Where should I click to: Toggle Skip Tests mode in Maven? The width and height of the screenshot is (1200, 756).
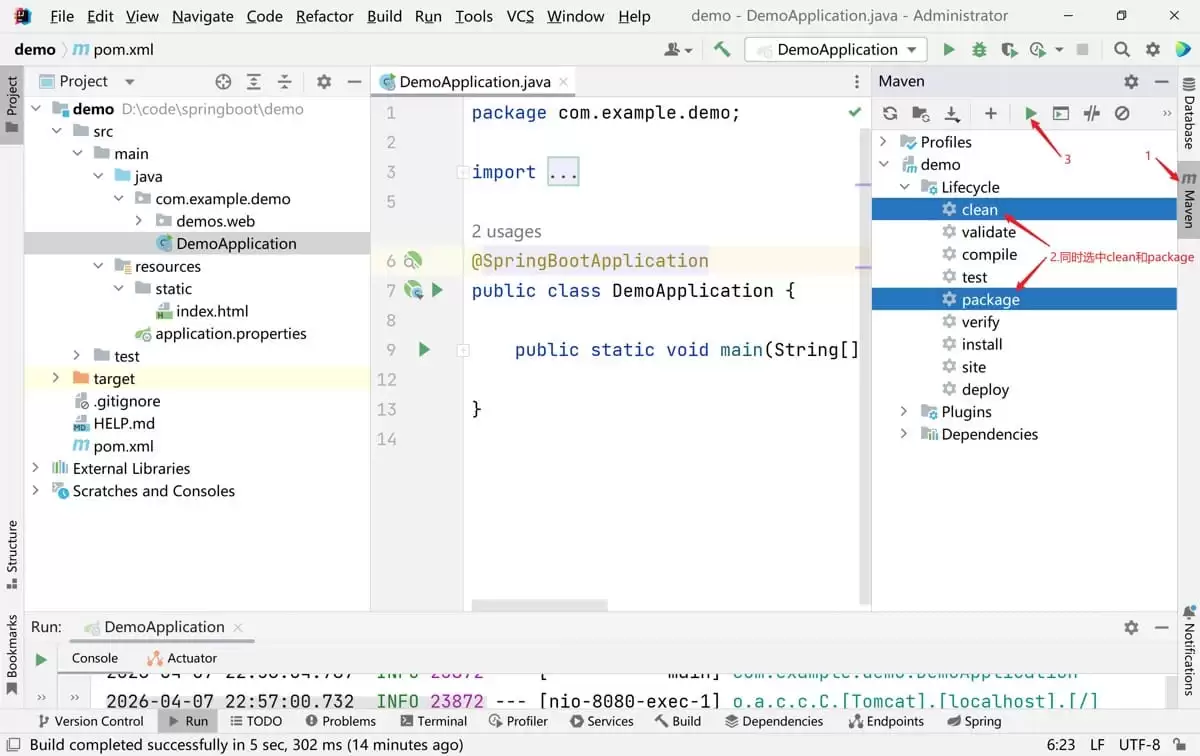pos(1122,114)
